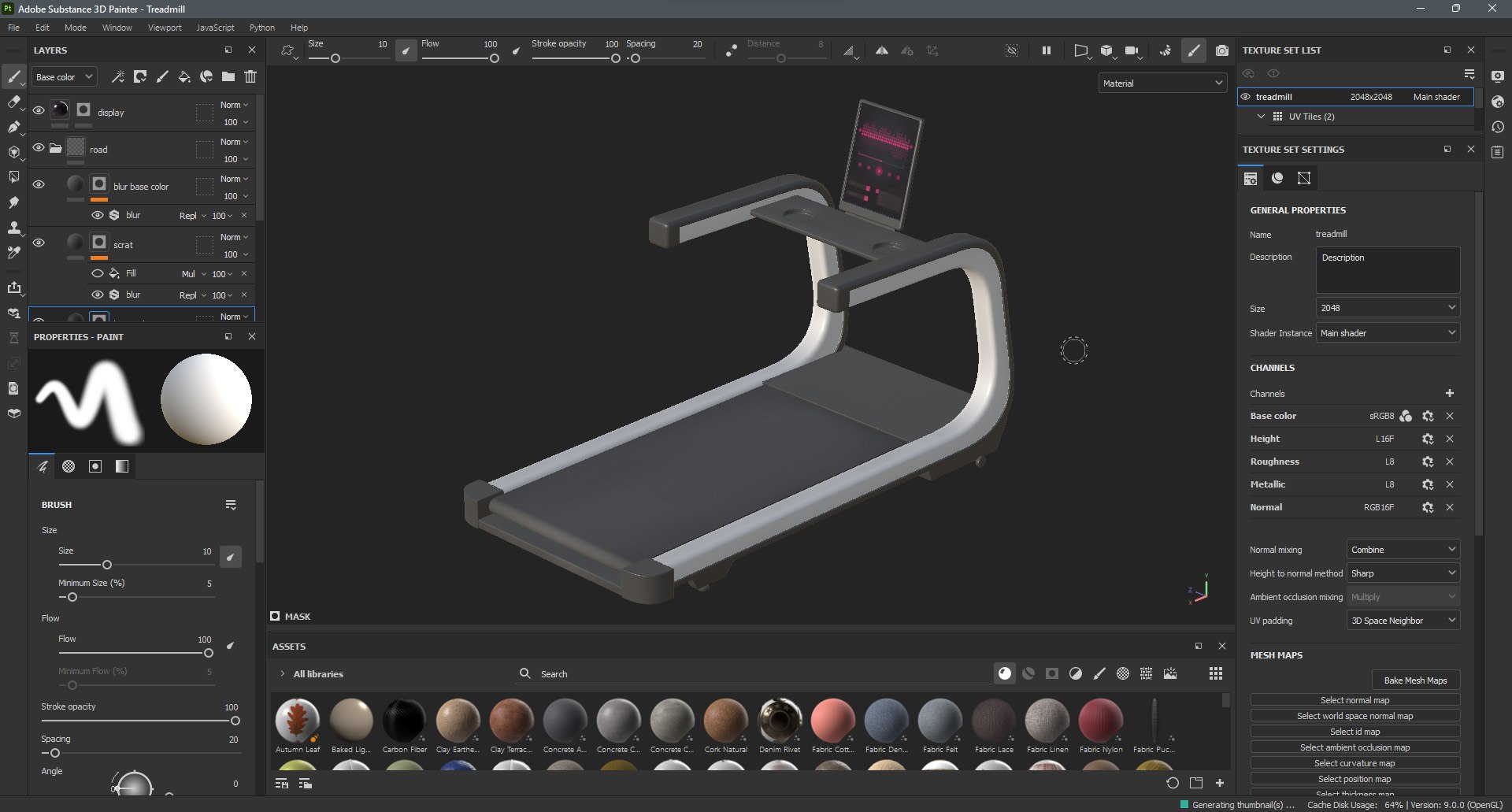The width and height of the screenshot is (1512, 812).
Task: Delete the layer using the trash icon
Action: (x=250, y=76)
